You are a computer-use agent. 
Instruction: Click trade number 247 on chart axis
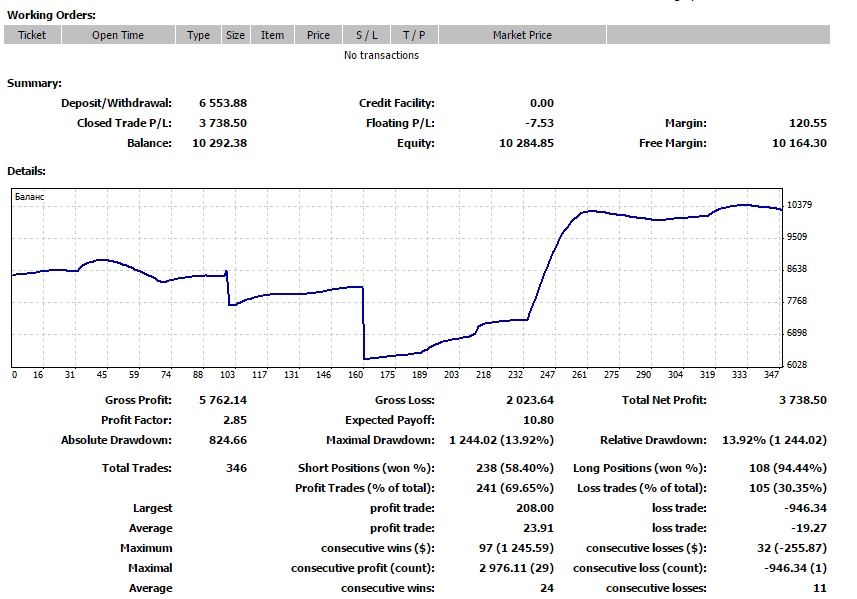pyautogui.click(x=547, y=374)
